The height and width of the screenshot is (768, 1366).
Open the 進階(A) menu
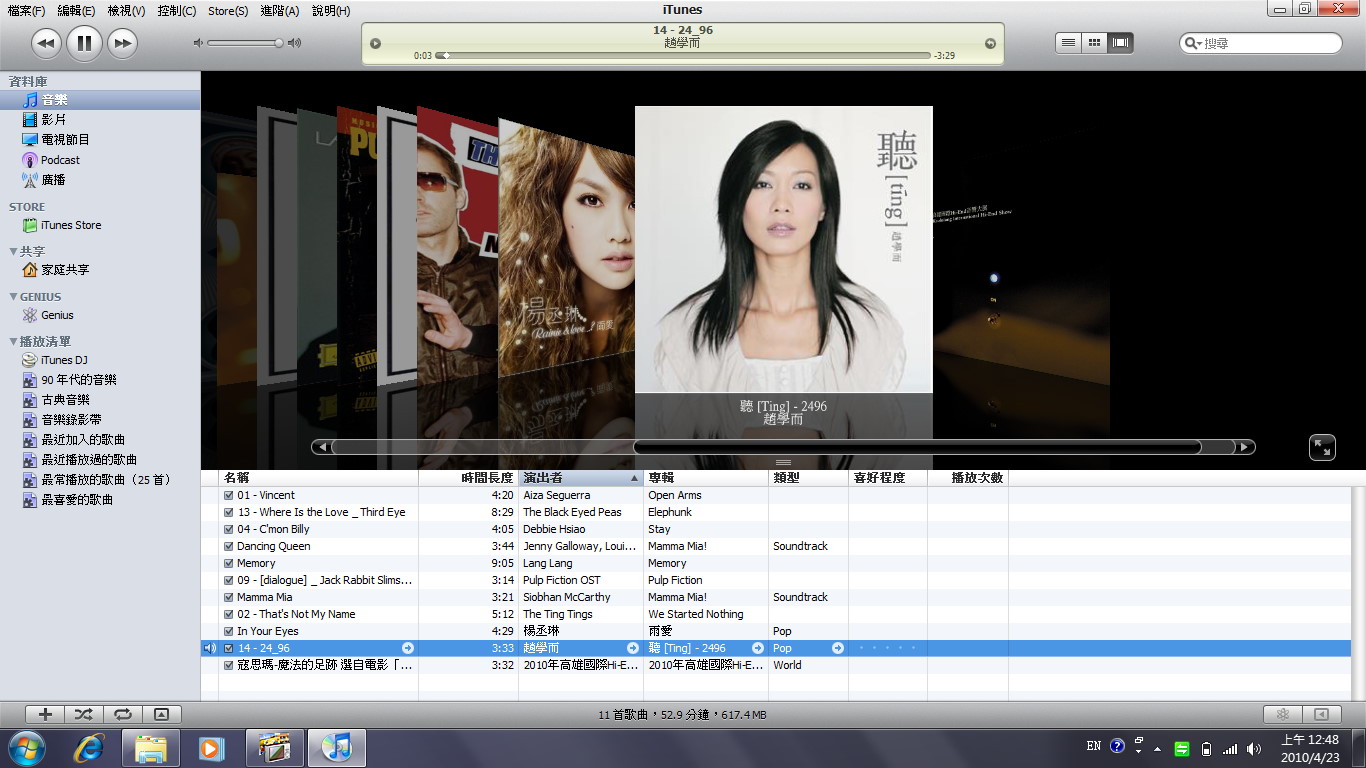[x=279, y=11]
